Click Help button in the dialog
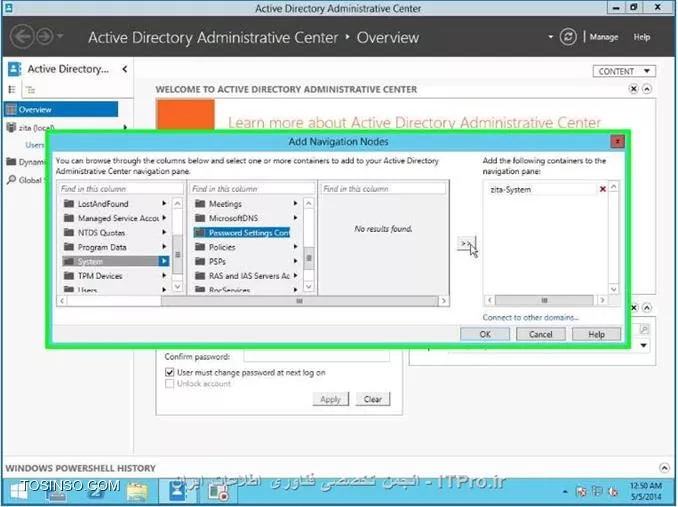This screenshot has width=678, height=507. 596,334
